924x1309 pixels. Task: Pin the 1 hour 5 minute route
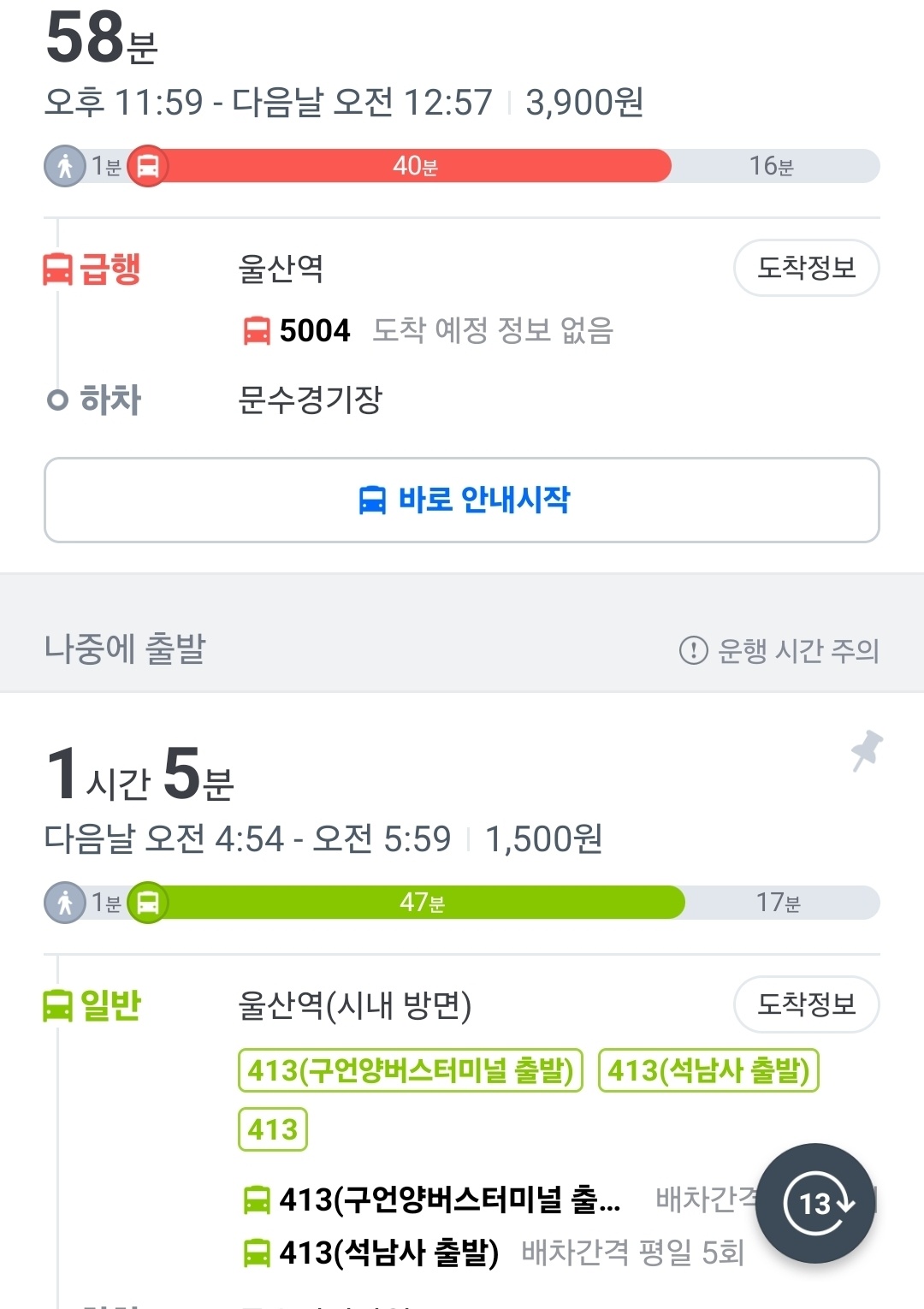pyautogui.click(x=867, y=750)
